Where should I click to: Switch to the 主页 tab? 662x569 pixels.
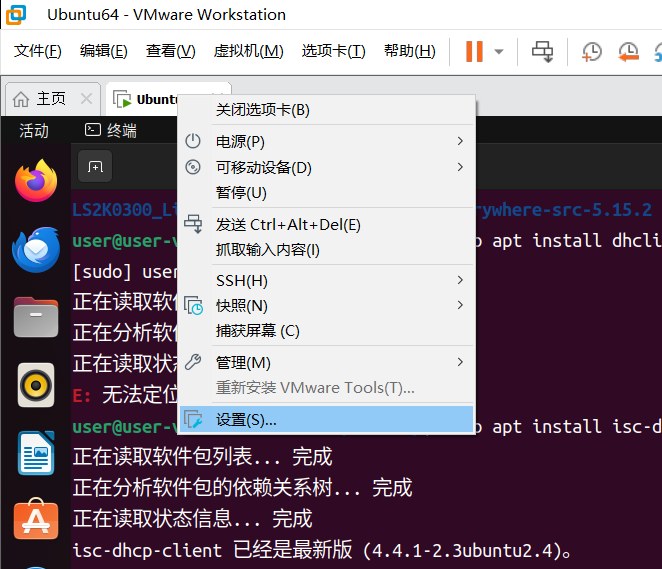[51, 99]
